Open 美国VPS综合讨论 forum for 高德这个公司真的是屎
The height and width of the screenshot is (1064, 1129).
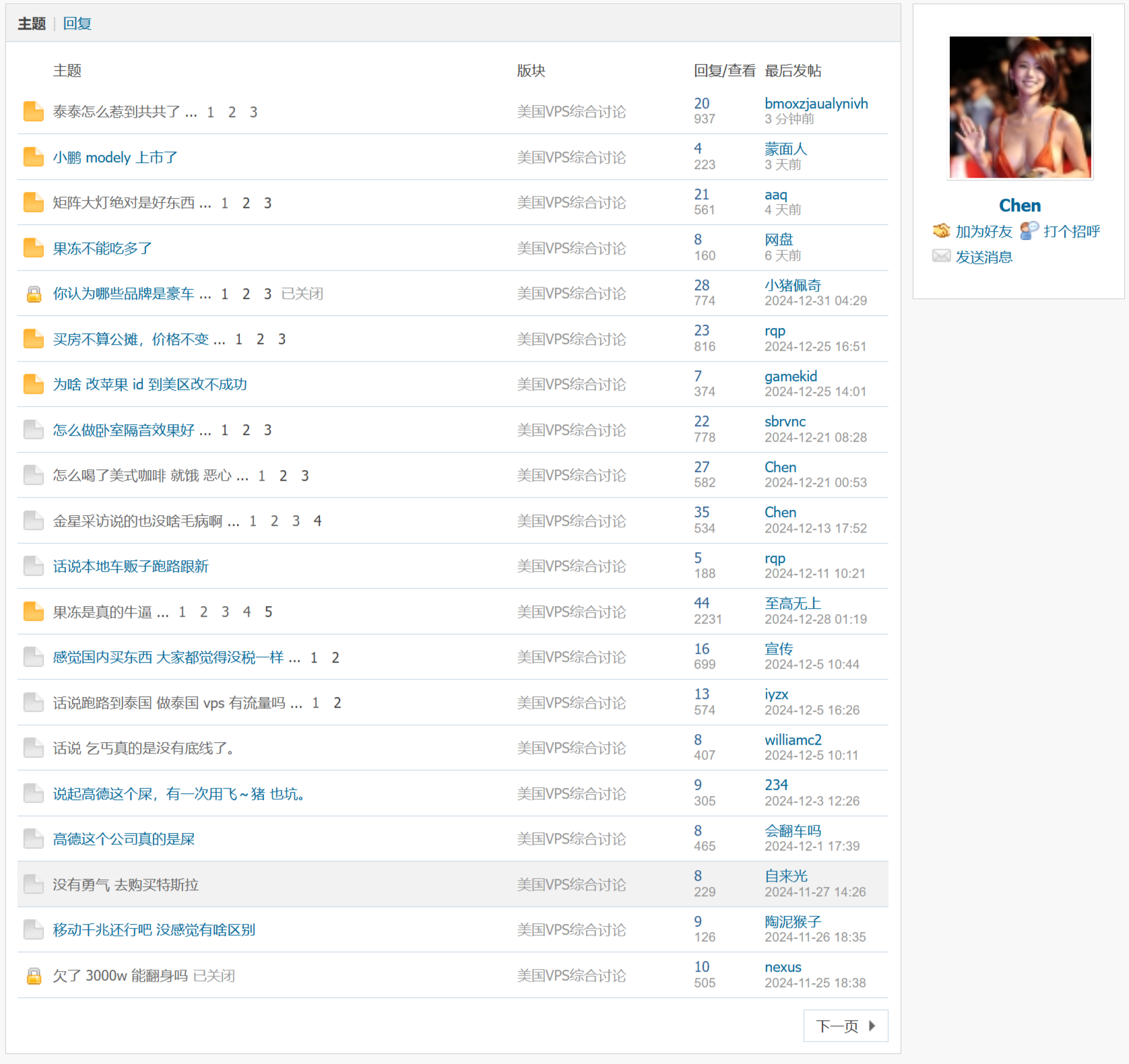click(571, 839)
